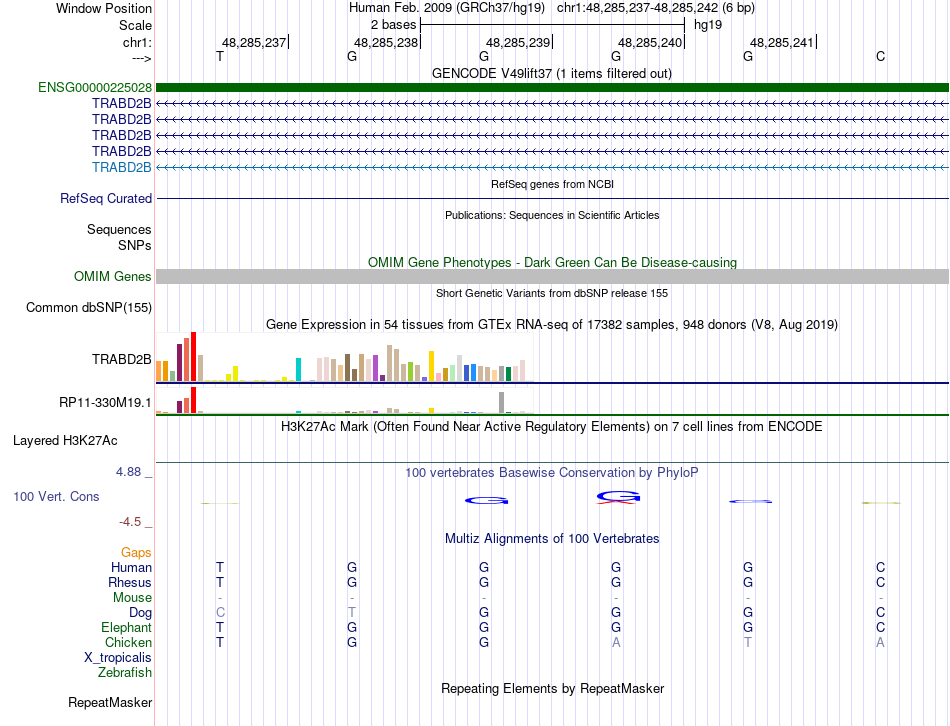950x726 pixels.
Task: Click the Common dbSNP(155) label
Action: [x=88, y=307]
